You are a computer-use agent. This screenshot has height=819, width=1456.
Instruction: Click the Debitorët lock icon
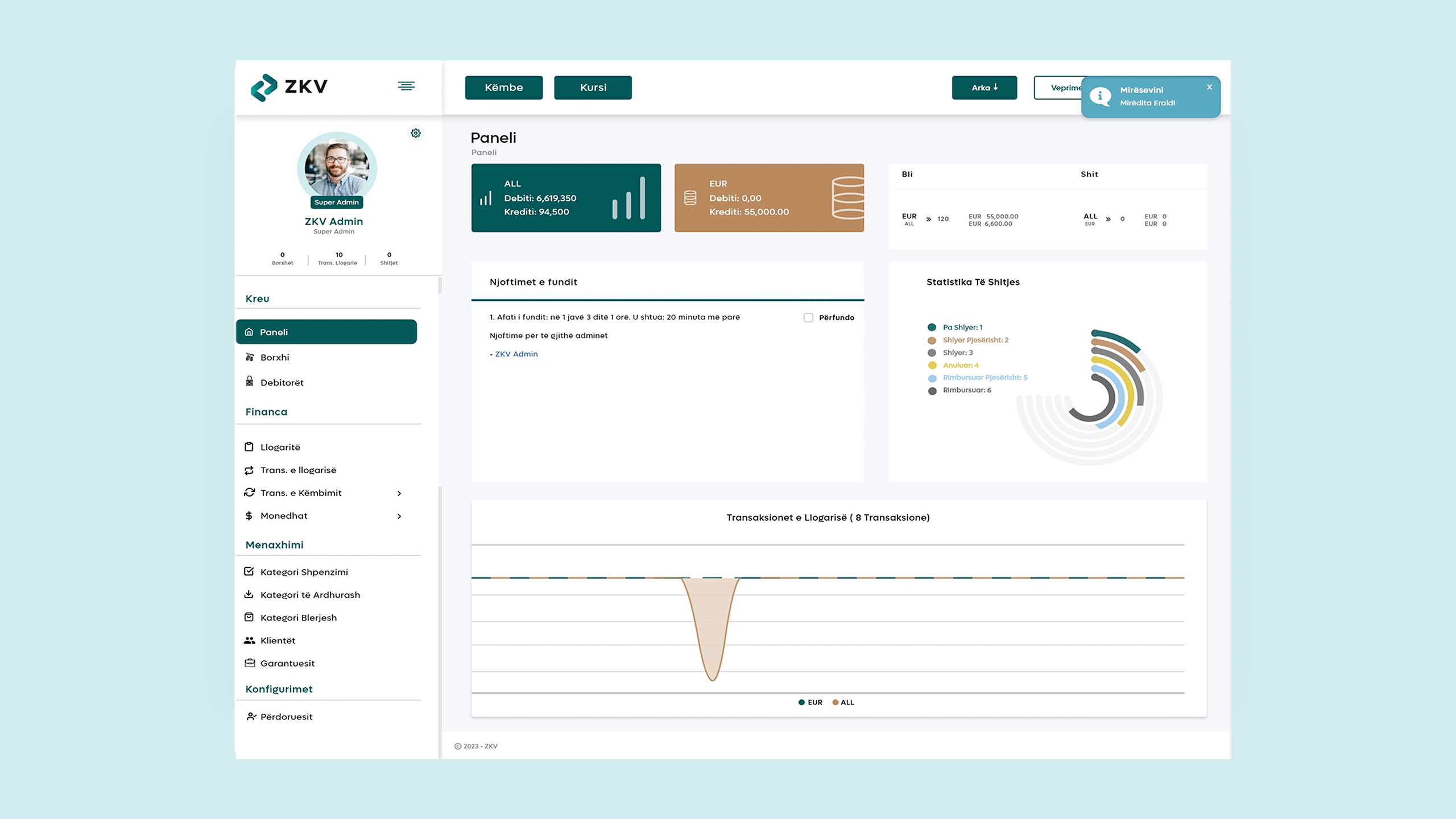pos(249,382)
